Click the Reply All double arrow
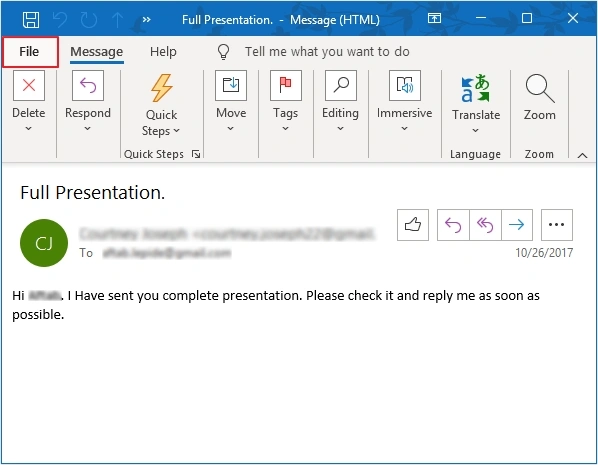The image size is (598, 465). [x=485, y=225]
